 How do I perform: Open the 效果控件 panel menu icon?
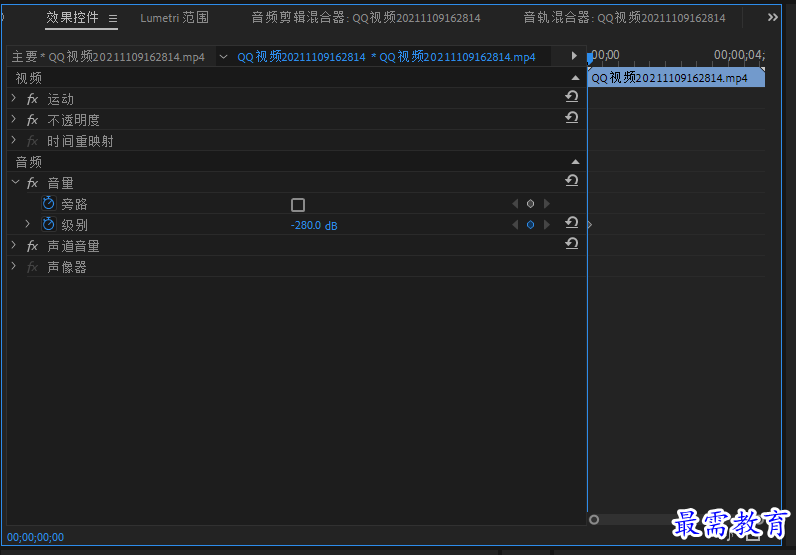pos(113,19)
